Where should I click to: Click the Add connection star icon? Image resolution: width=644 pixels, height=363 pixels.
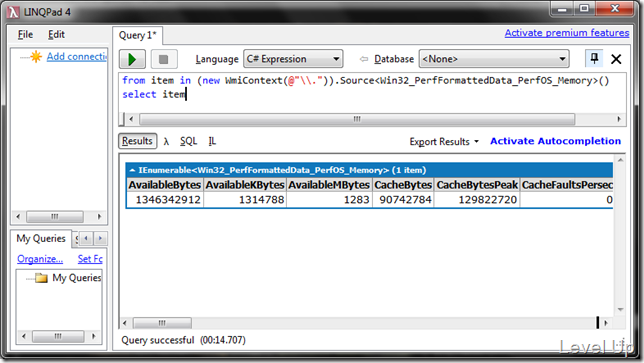coord(36,57)
